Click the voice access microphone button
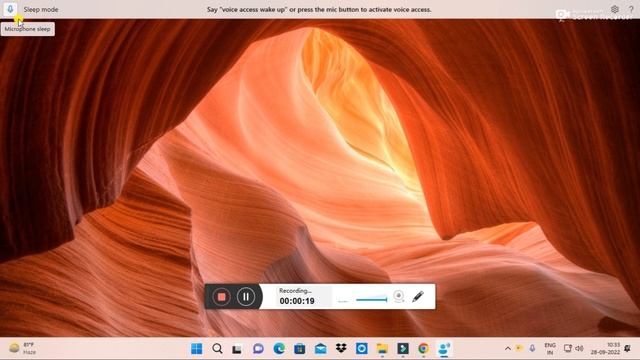Image resolution: width=640 pixels, height=360 pixels. click(10, 9)
